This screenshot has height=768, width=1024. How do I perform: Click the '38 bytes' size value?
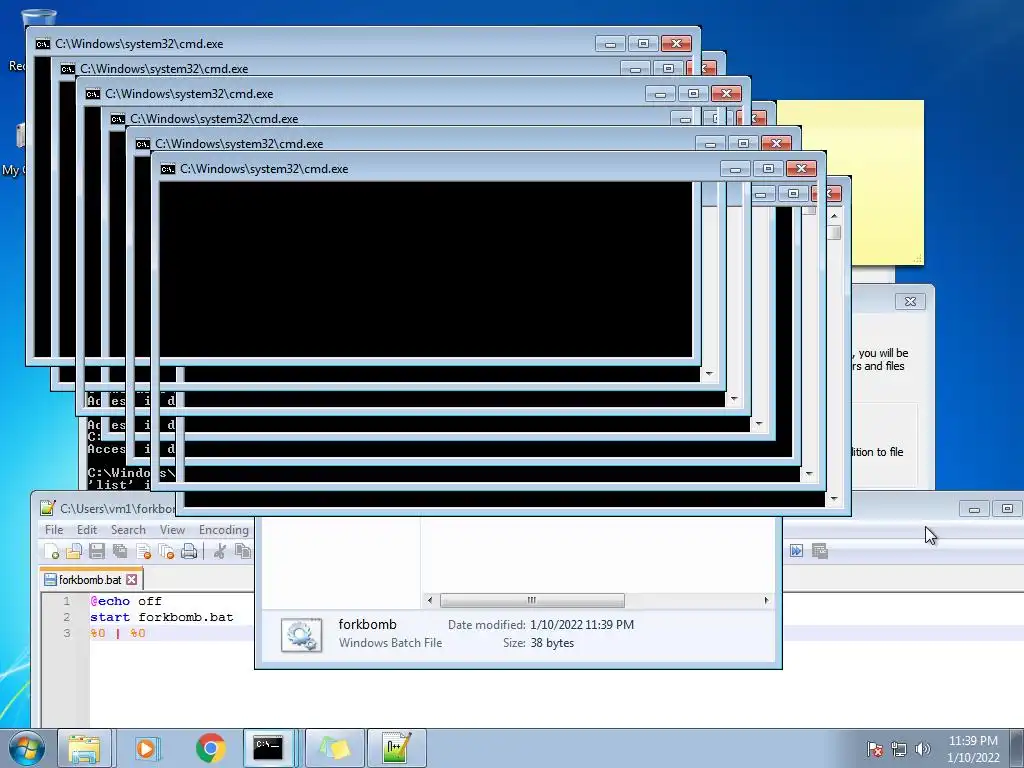pyautogui.click(x=552, y=643)
